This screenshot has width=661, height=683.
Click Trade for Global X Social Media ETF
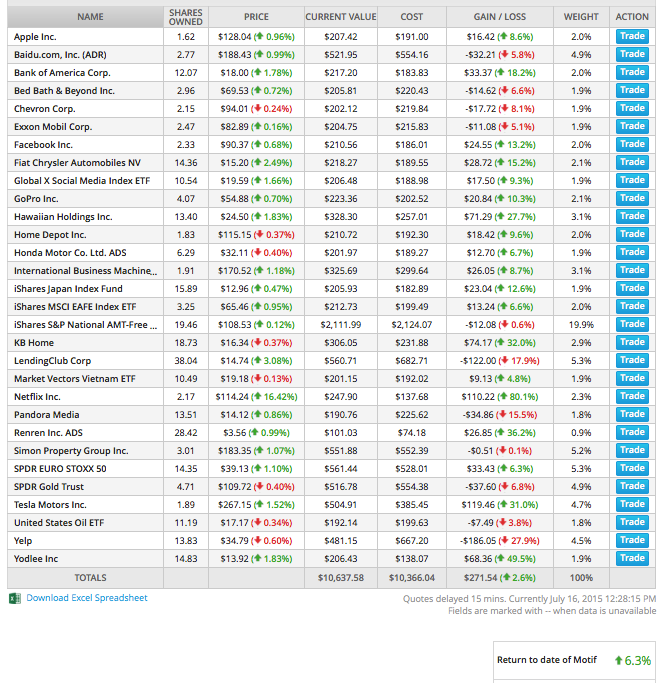pyautogui.click(x=632, y=180)
